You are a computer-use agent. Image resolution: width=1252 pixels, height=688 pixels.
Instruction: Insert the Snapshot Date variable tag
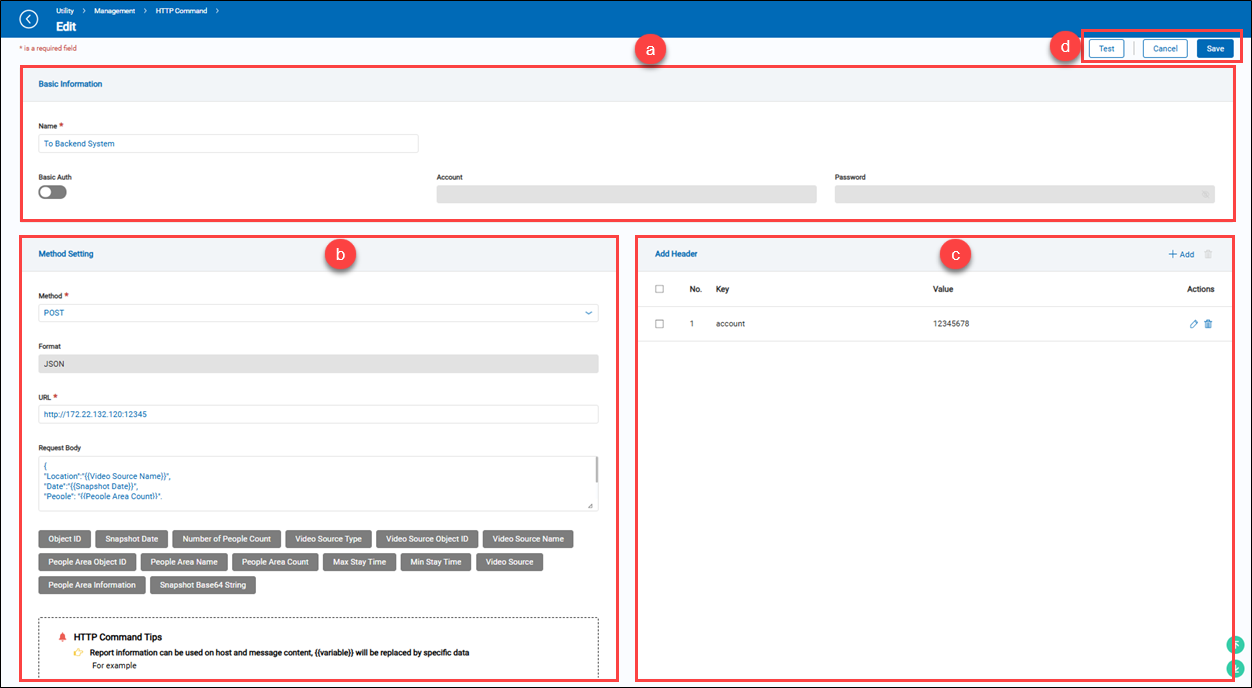coord(132,539)
